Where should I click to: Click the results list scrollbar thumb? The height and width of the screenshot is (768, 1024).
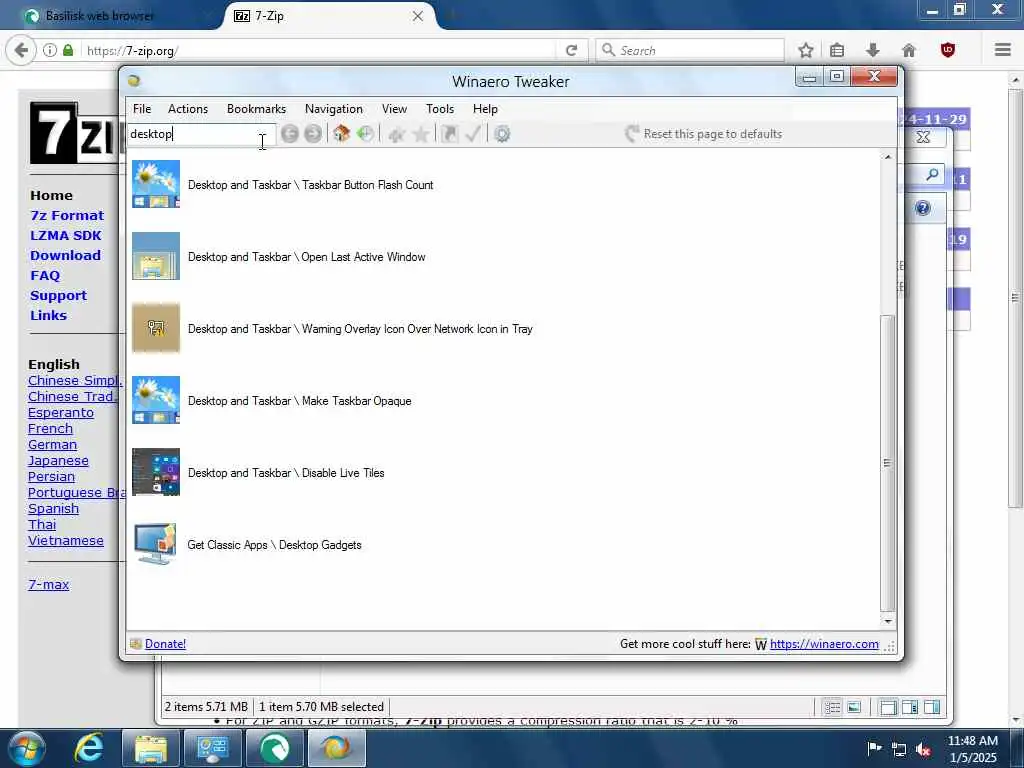pos(888,463)
